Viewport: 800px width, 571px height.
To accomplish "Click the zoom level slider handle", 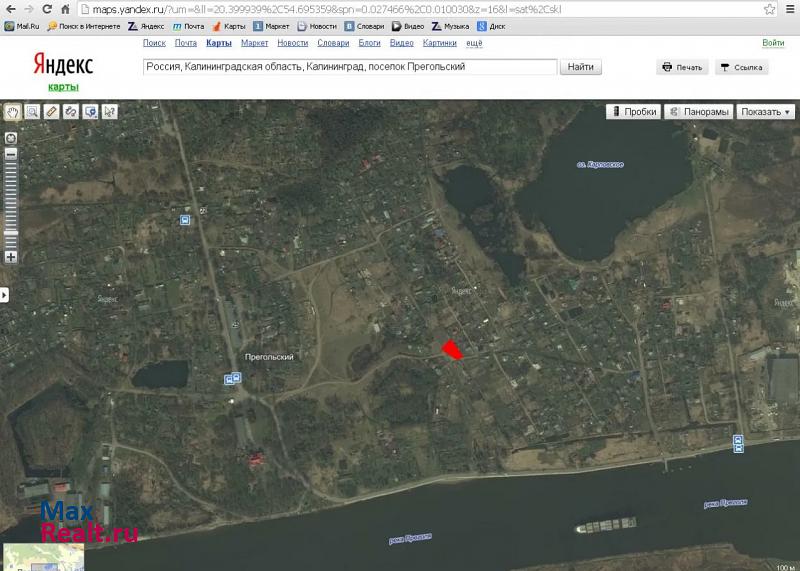I will click(x=11, y=232).
